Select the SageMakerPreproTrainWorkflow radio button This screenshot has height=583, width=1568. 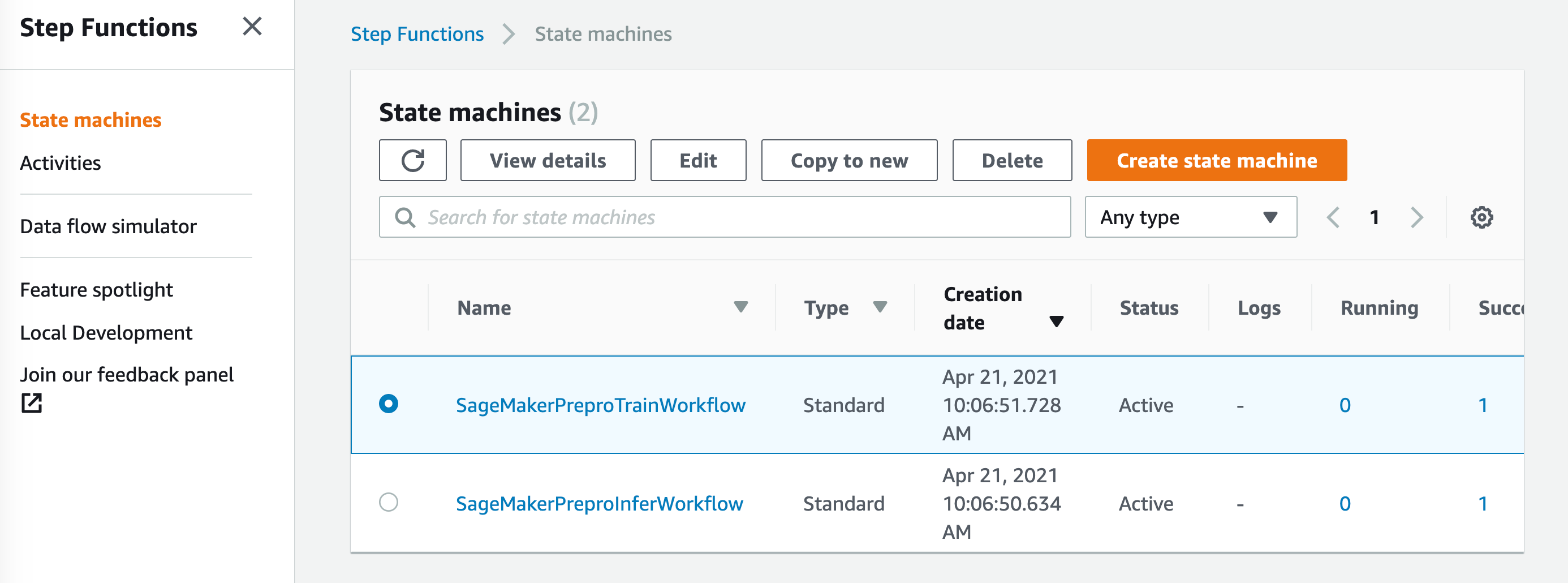[389, 404]
